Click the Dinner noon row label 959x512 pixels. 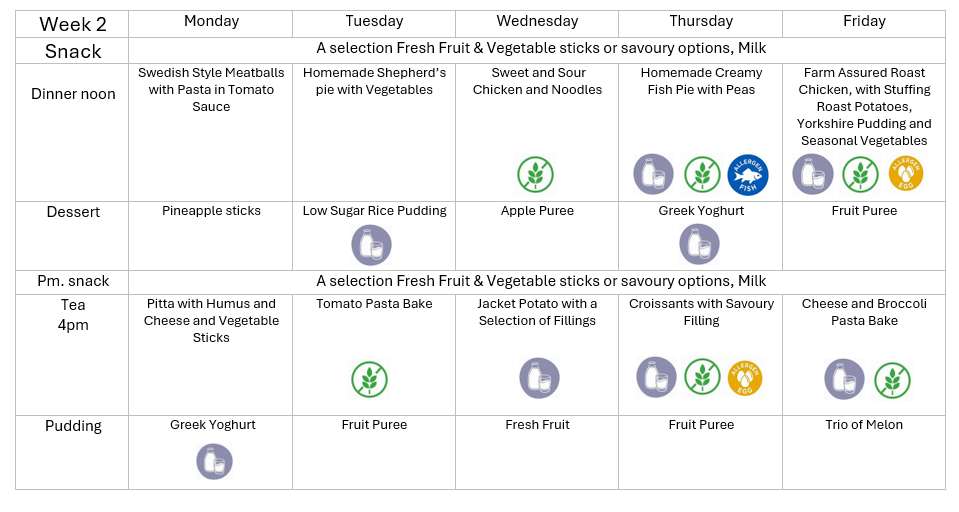(x=71, y=94)
